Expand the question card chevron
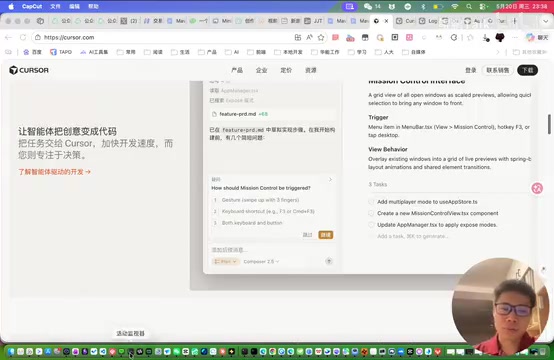This screenshot has width=554, height=360. pyautogui.click(x=330, y=179)
